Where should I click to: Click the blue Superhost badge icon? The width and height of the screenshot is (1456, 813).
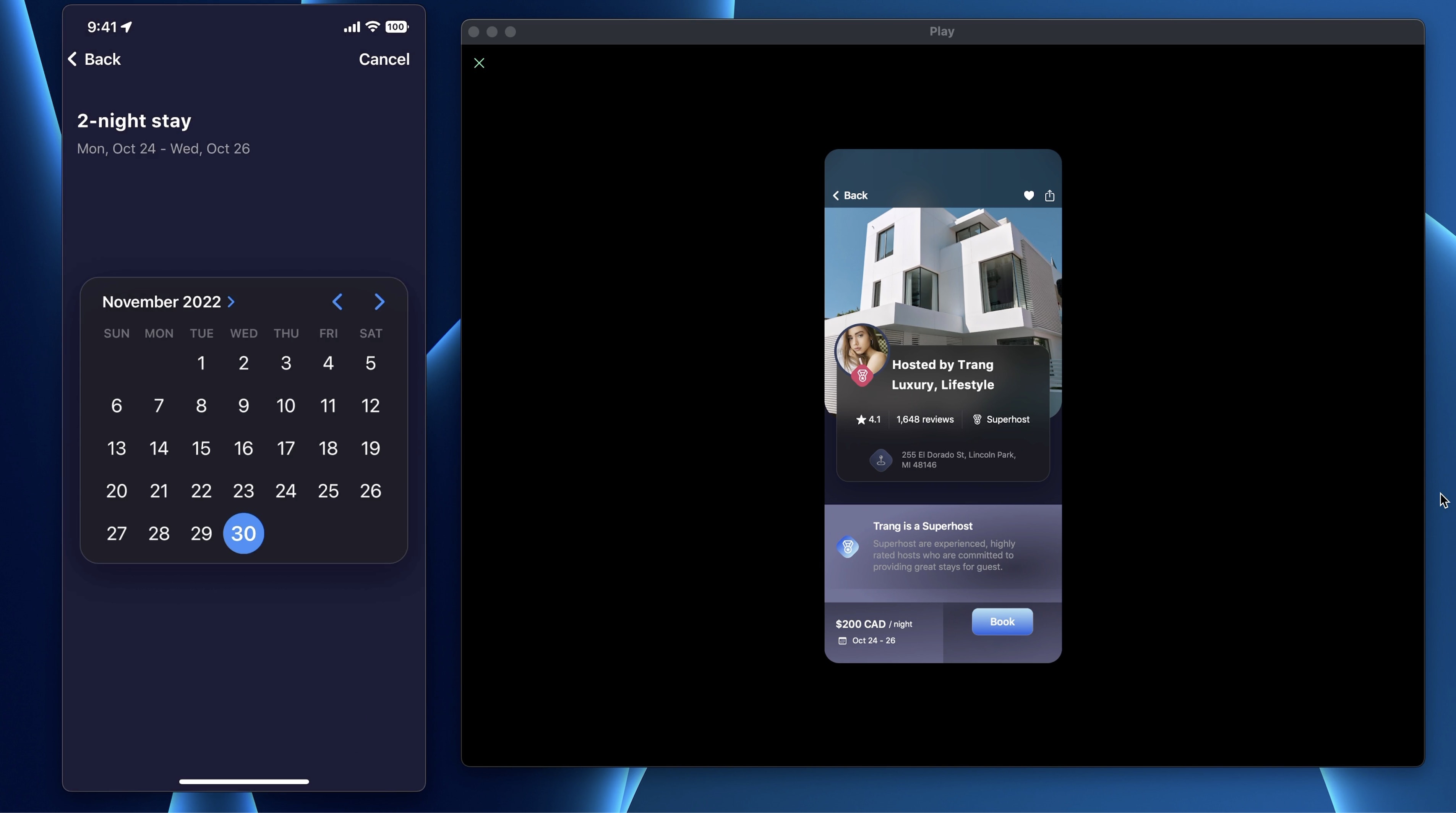click(x=848, y=547)
